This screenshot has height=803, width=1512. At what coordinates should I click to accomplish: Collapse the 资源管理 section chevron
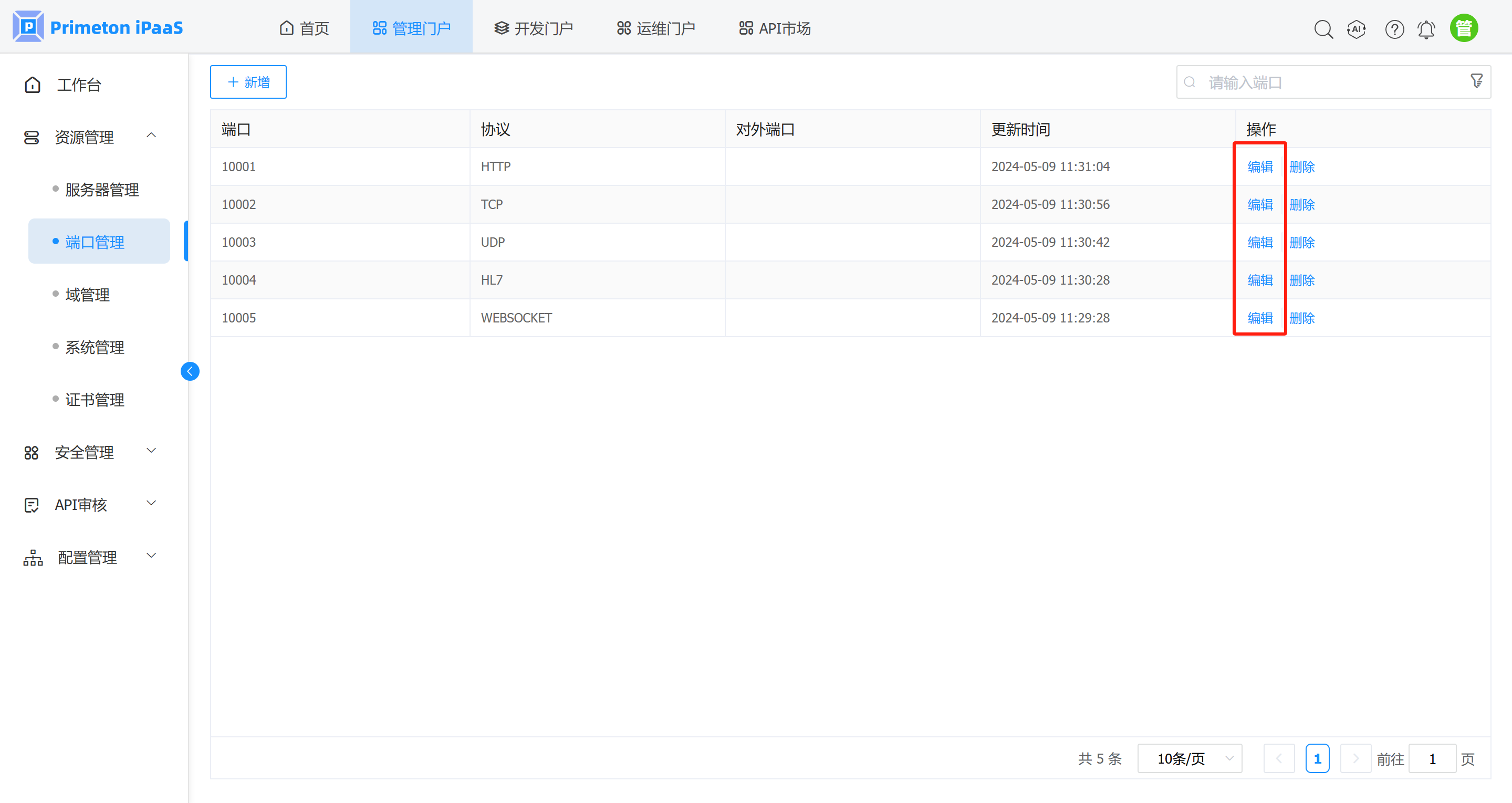point(151,135)
